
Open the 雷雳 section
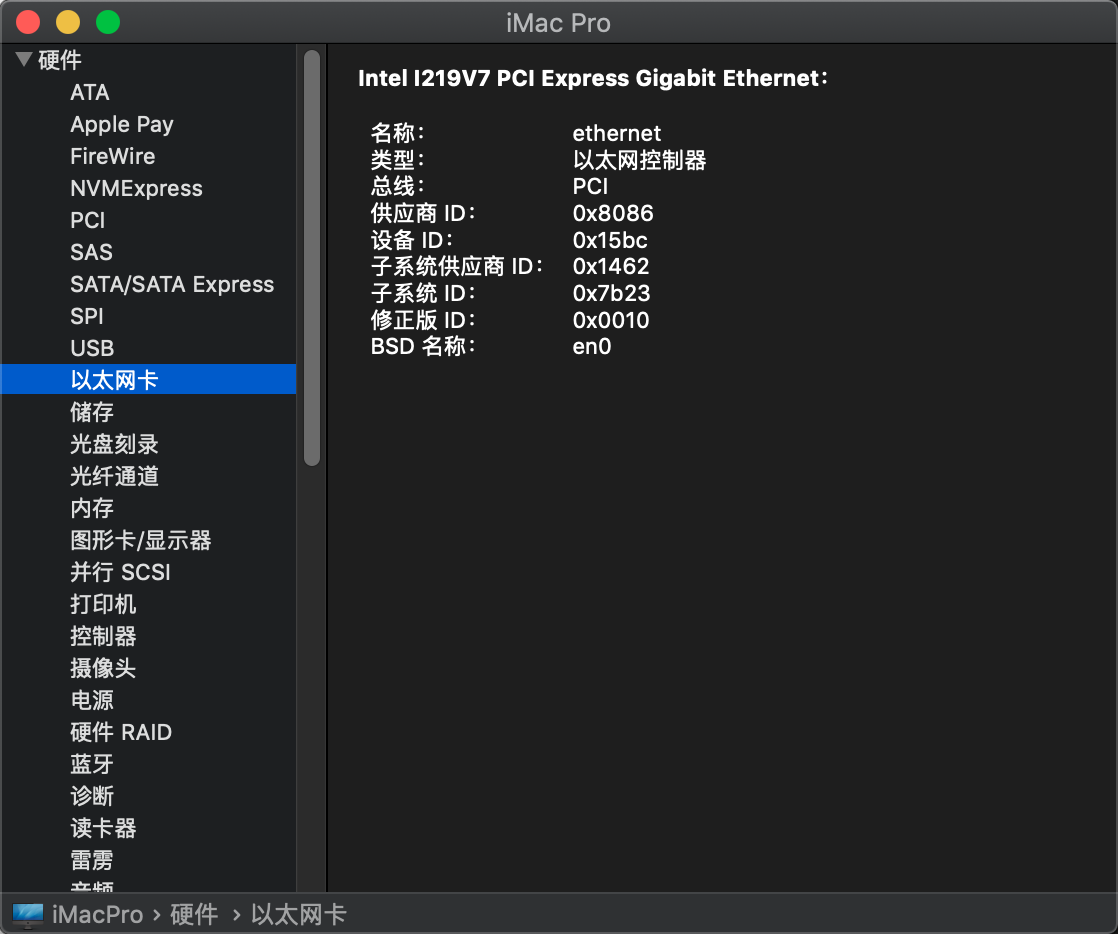click(x=92, y=861)
